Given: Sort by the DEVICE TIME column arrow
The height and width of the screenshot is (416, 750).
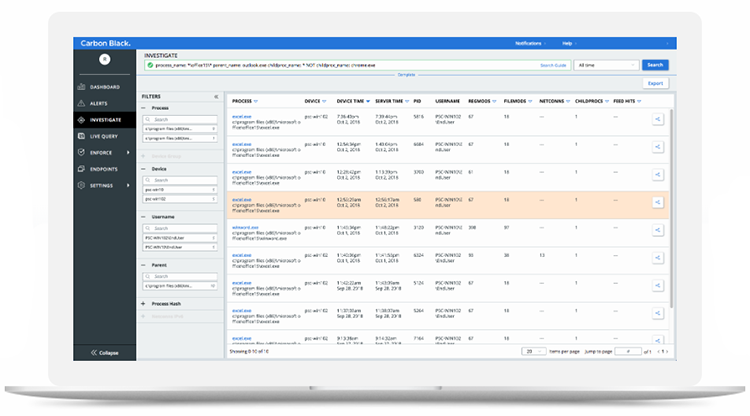Looking at the screenshot, I should click(368, 101).
